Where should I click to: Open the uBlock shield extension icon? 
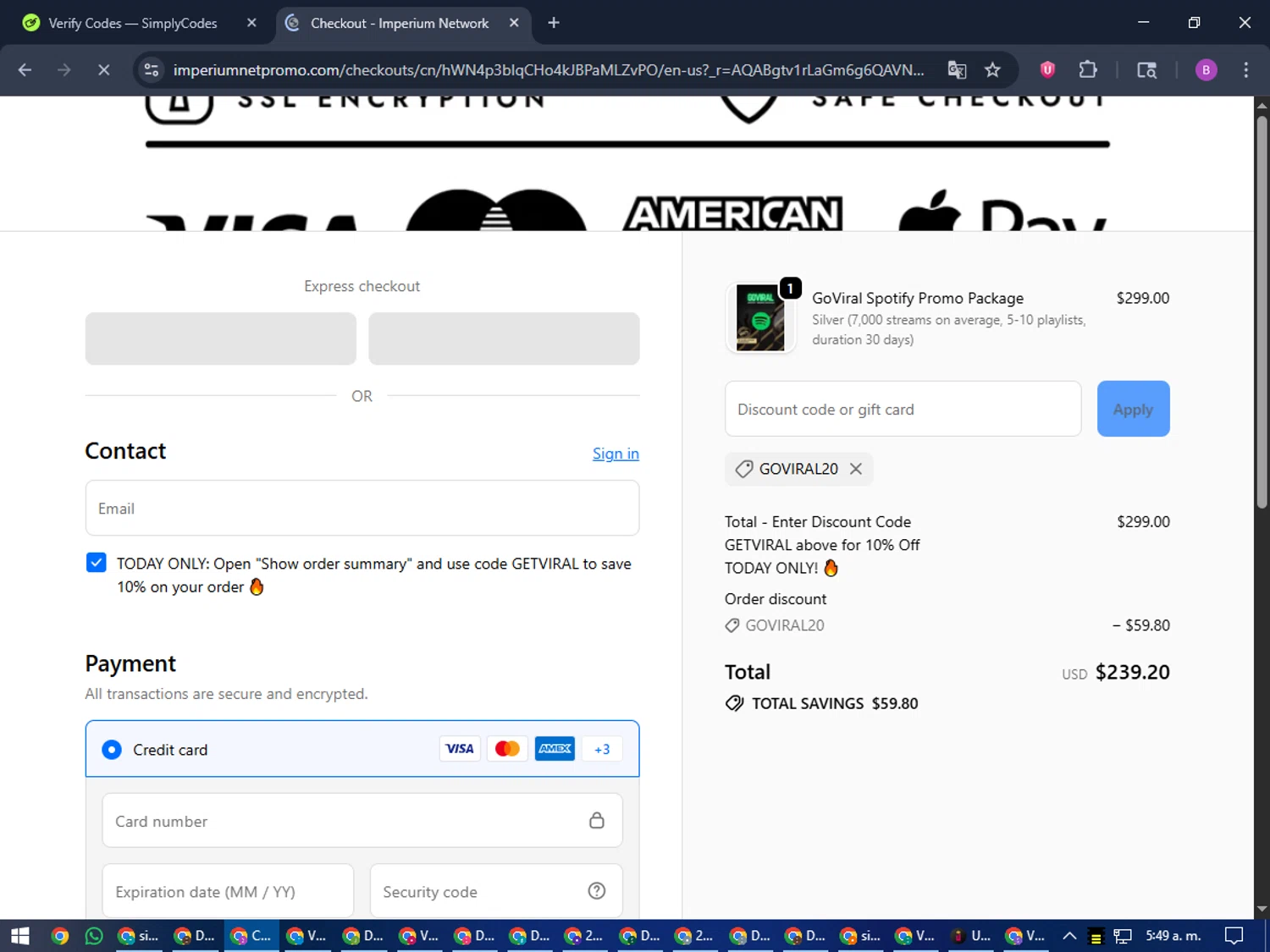[x=1047, y=70]
